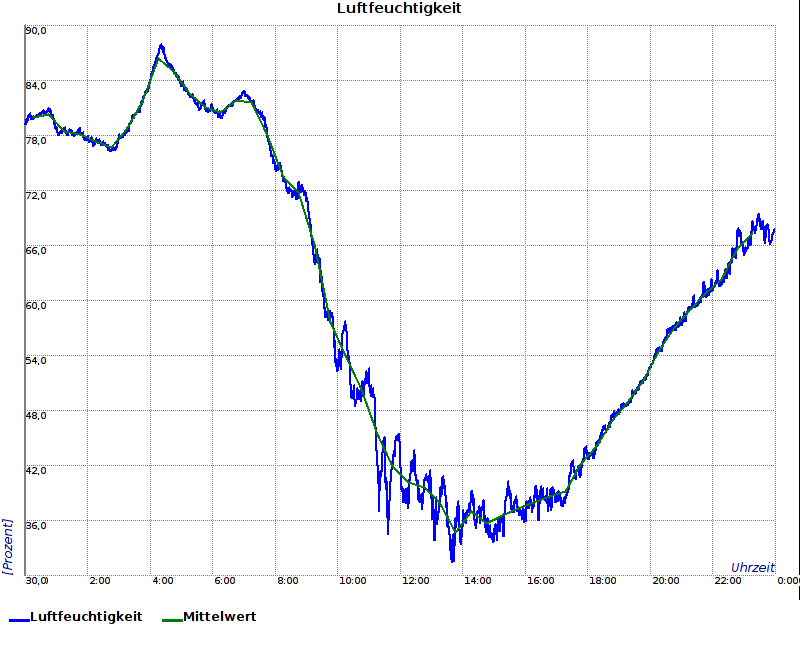The image size is (800, 650).
Task: Click the 22:00 x-axis tick label
Action: (x=728, y=581)
